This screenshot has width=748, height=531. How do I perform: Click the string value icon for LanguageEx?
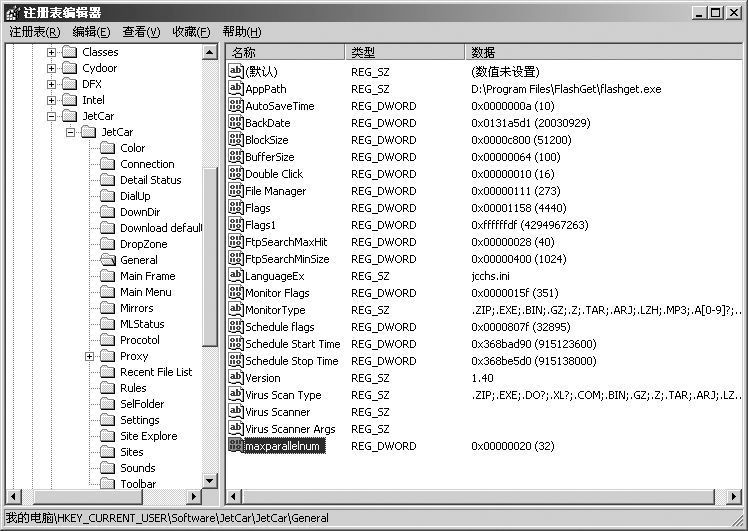[x=236, y=276]
